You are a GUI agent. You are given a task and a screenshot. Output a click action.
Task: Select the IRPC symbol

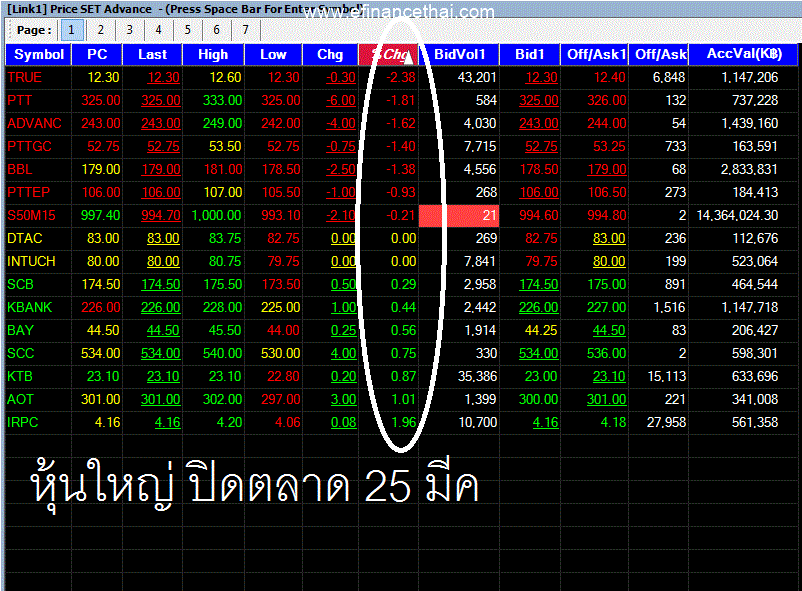point(23,423)
